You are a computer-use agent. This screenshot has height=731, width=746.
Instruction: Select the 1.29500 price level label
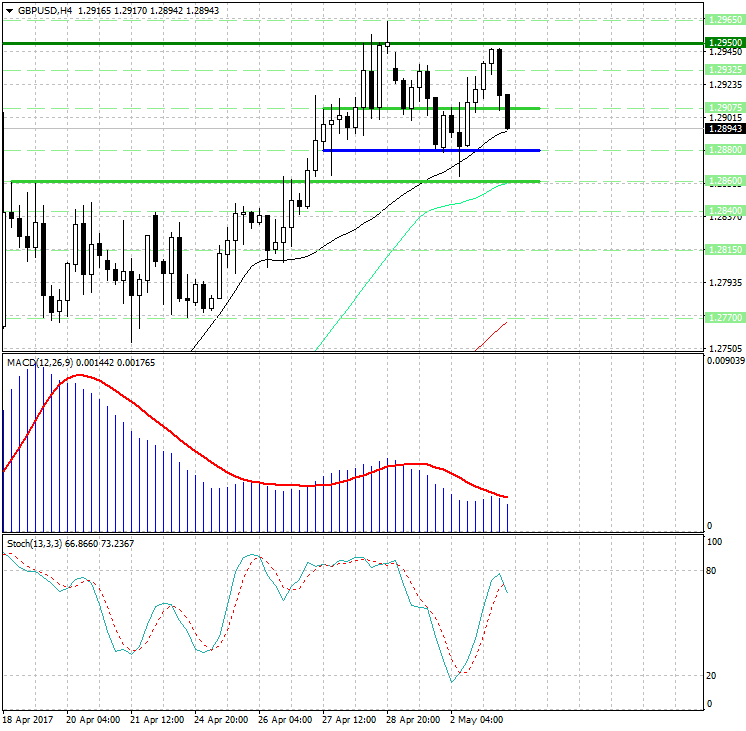(725, 43)
